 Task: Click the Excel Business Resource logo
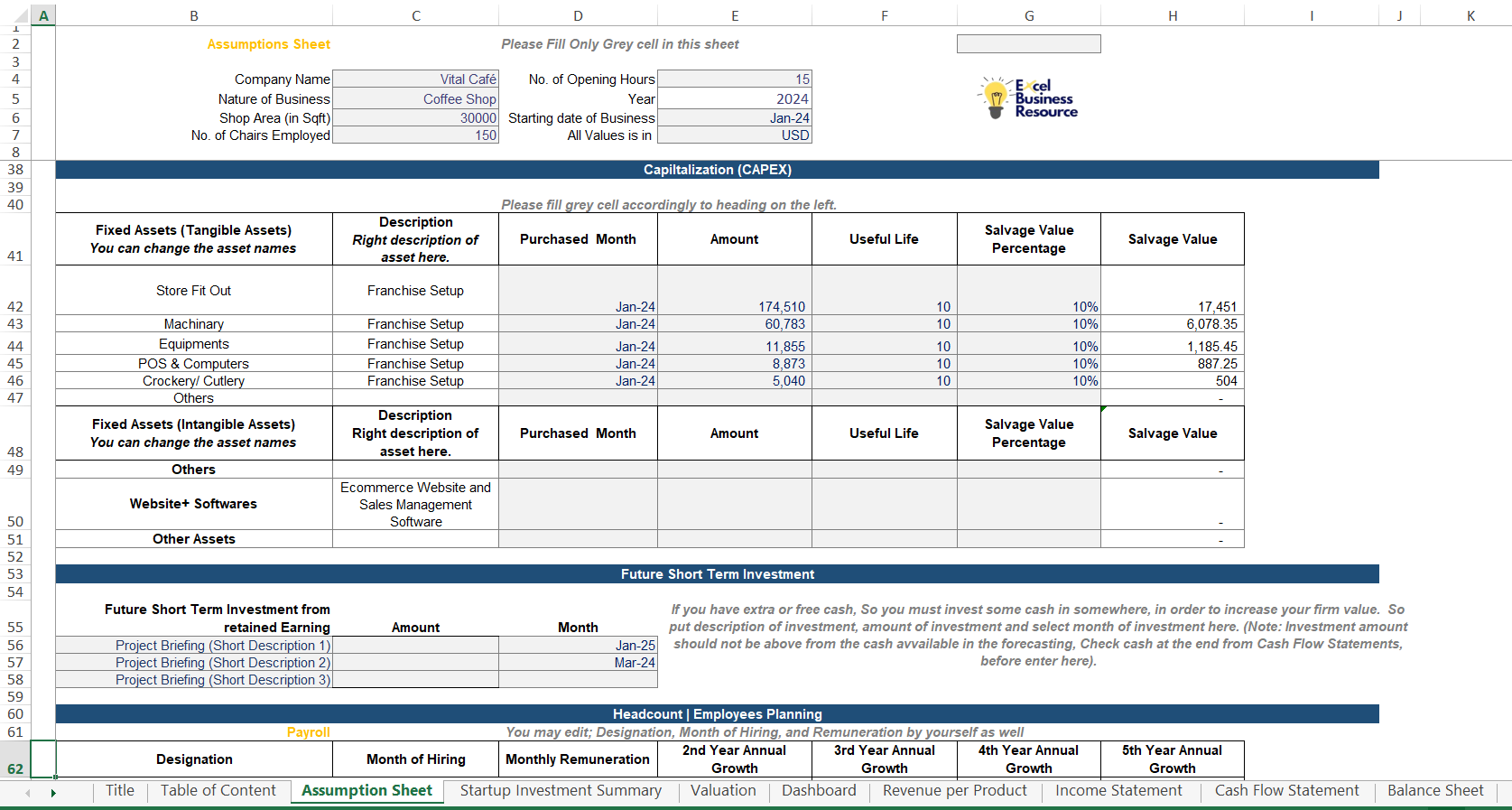(1028, 98)
